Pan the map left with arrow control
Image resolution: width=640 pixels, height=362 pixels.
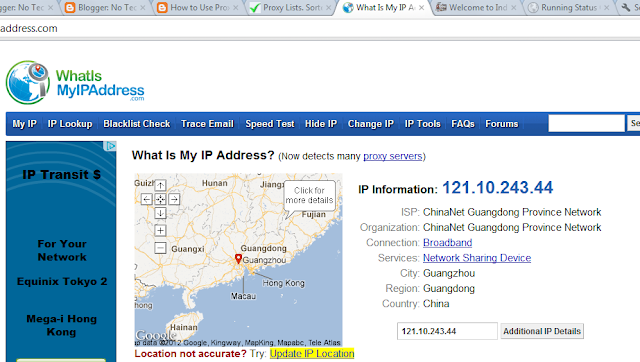(147, 199)
